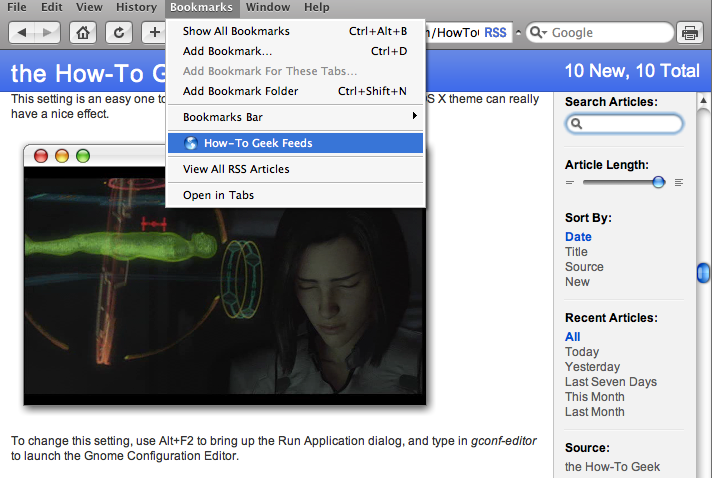The image size is (712, 478).
Task: Click the Search Articles input field
Action: (x=624, y=123)
